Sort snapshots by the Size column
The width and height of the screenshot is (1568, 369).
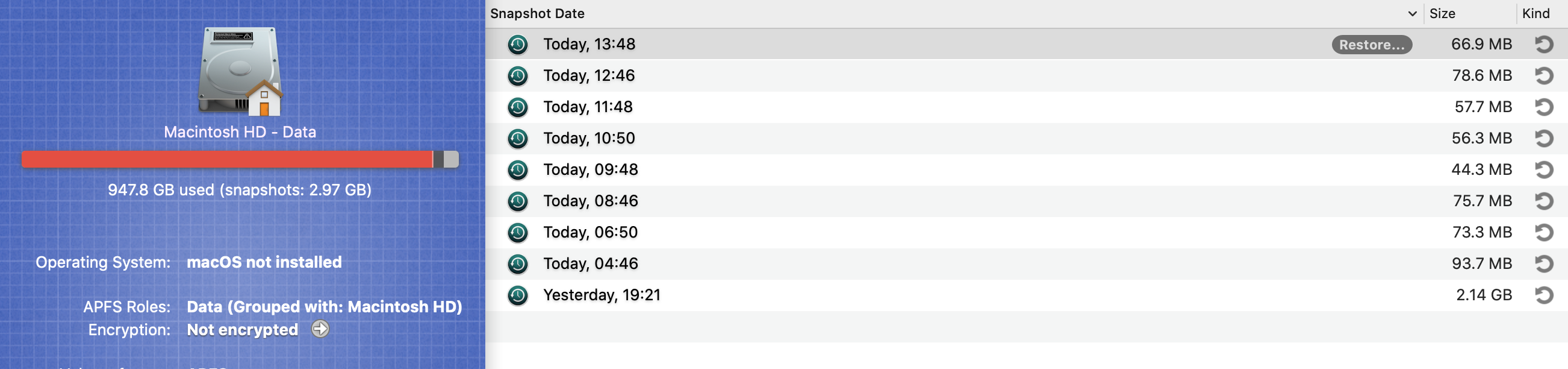(x=1442, y=13)
